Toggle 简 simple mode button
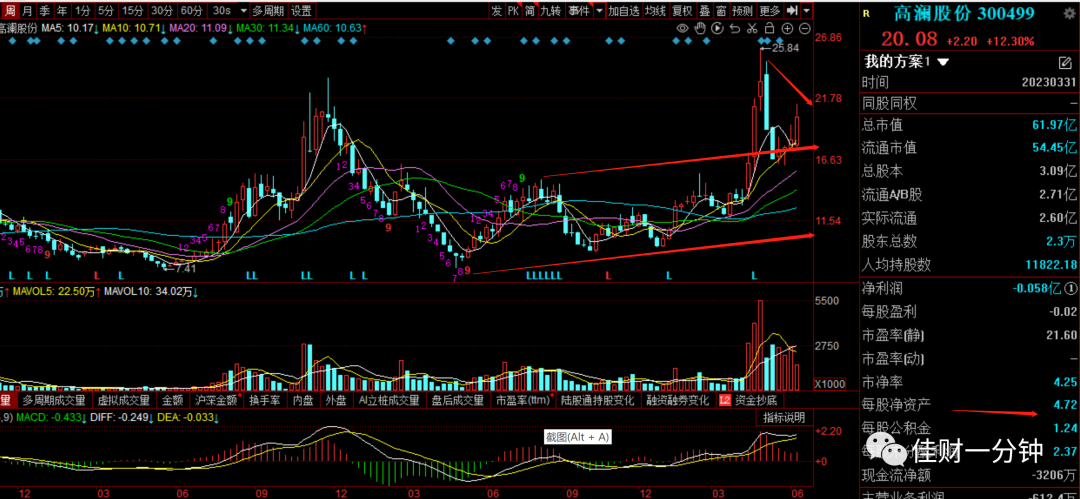This screenshot has height=499, width=1080. coord(530,10)
